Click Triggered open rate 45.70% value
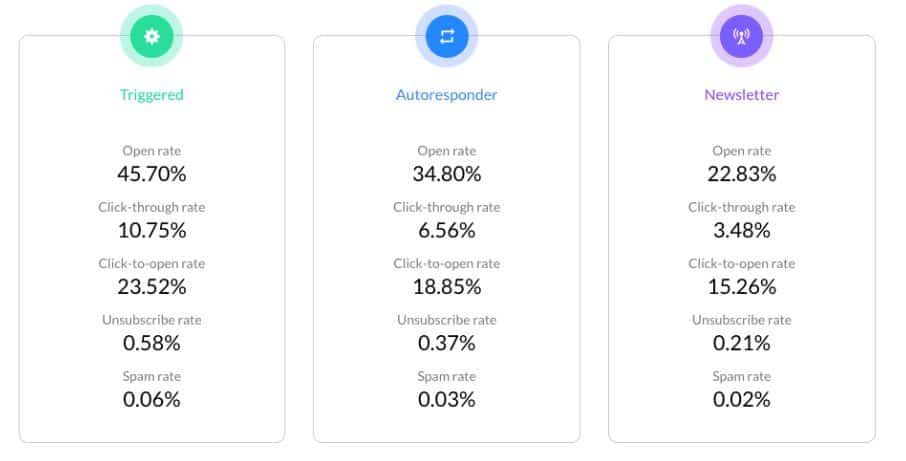906x461 pixels. (151, 174)
